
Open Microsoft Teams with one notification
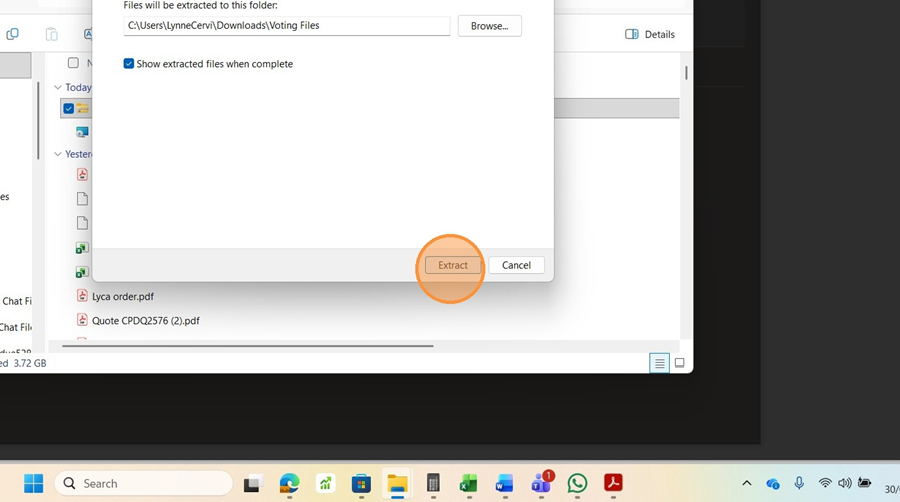(541, 484)
